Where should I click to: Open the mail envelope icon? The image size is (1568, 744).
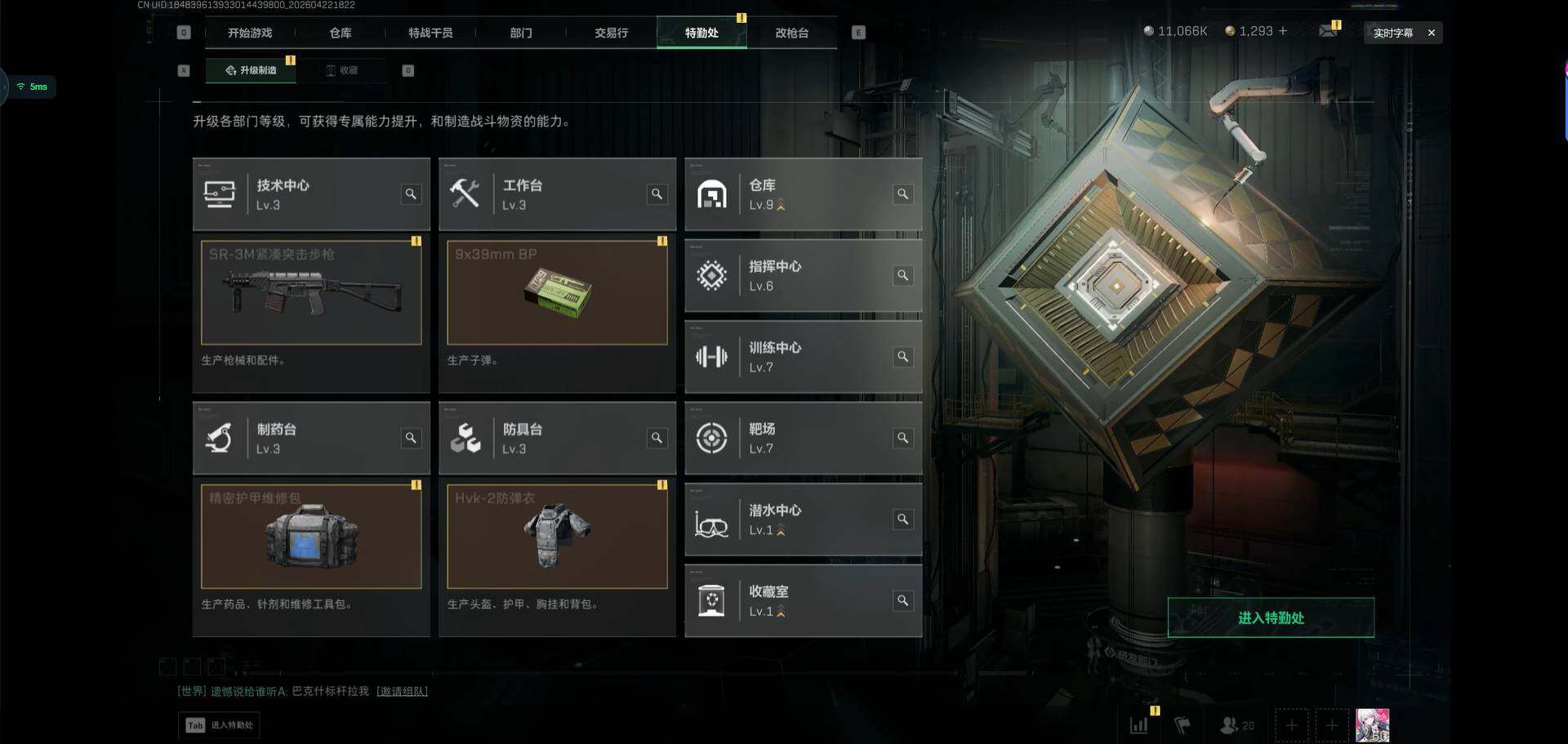(1328, 31)
